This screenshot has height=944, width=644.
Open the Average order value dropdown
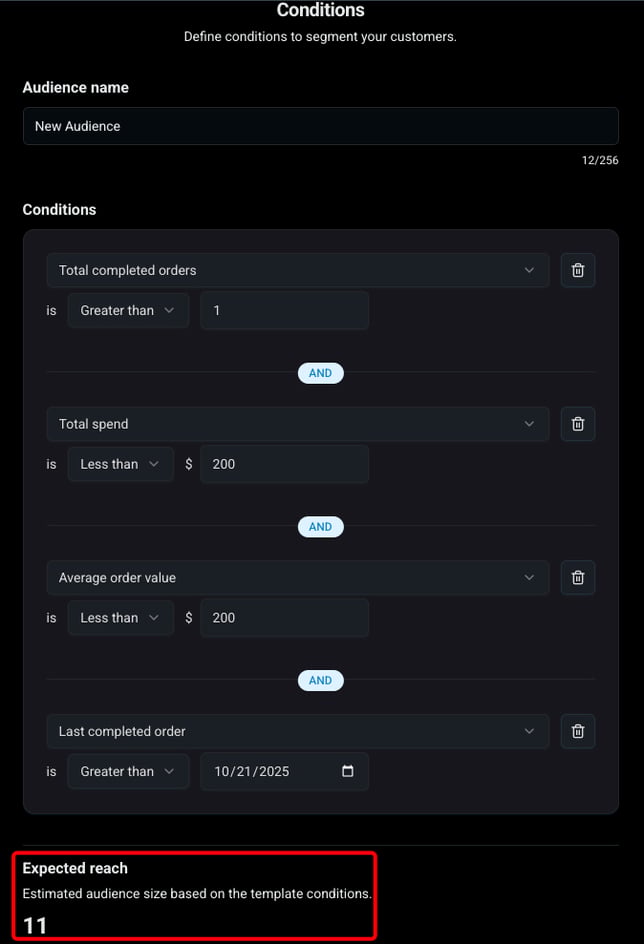click(297, 577)
